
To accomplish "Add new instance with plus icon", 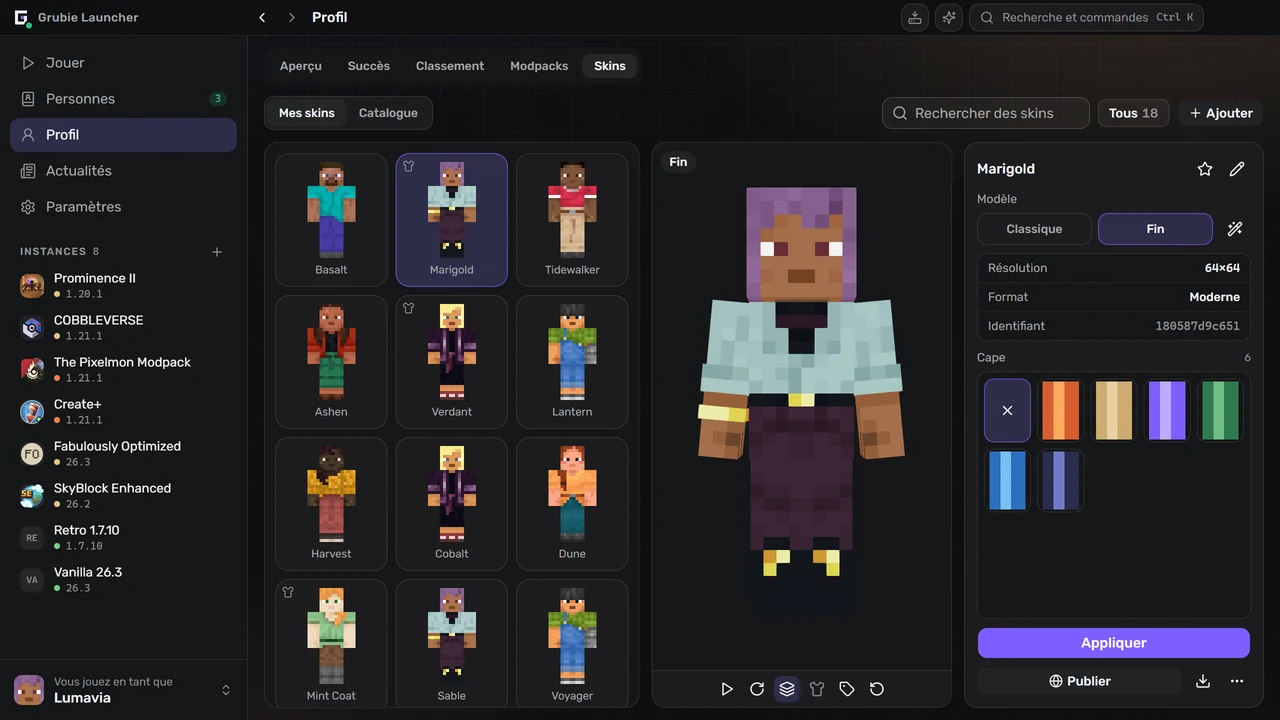I will click(x=217, y=252).
